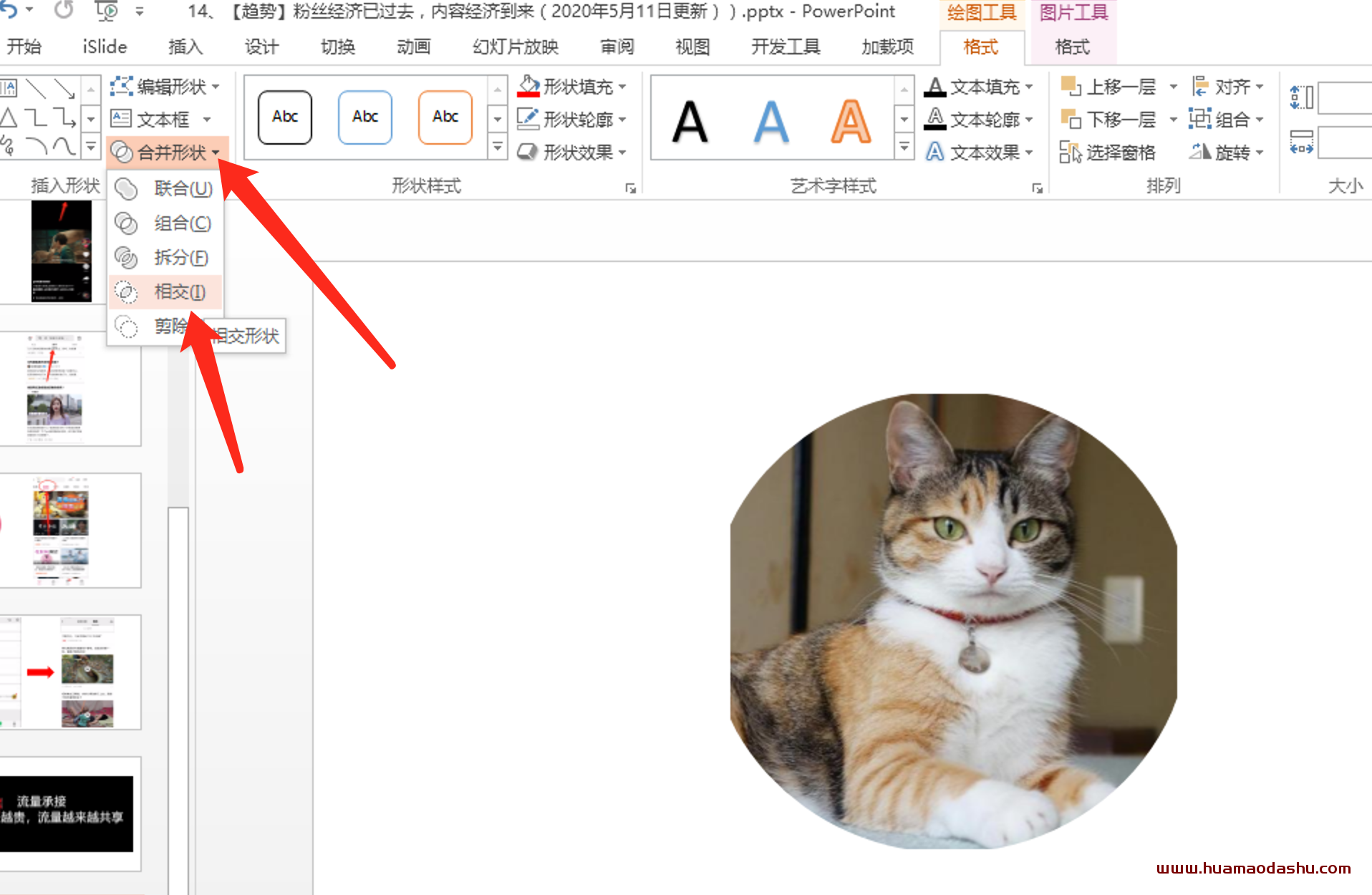Image resolution: width=1372 pixels, height=895 pixels.
Task: Click the Shape Effects icon
Action: [x=528, y=152]
